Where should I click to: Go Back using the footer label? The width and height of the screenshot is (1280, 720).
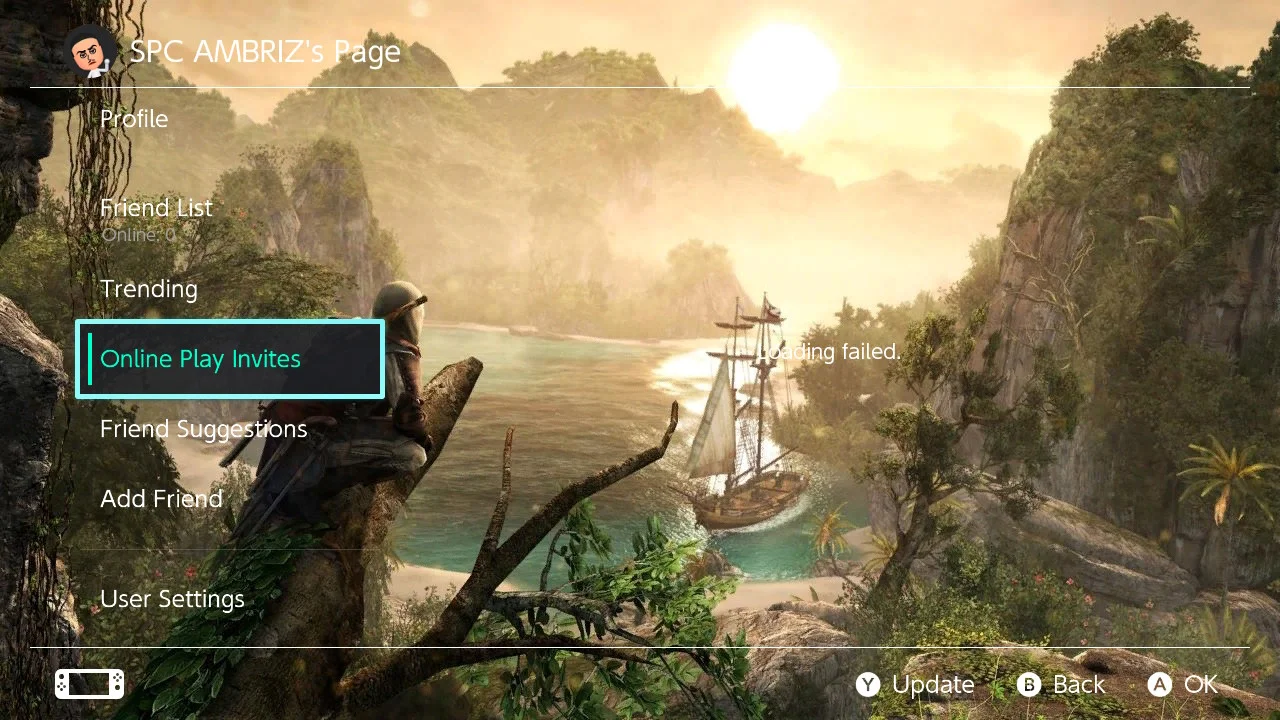click(1079, 685)
